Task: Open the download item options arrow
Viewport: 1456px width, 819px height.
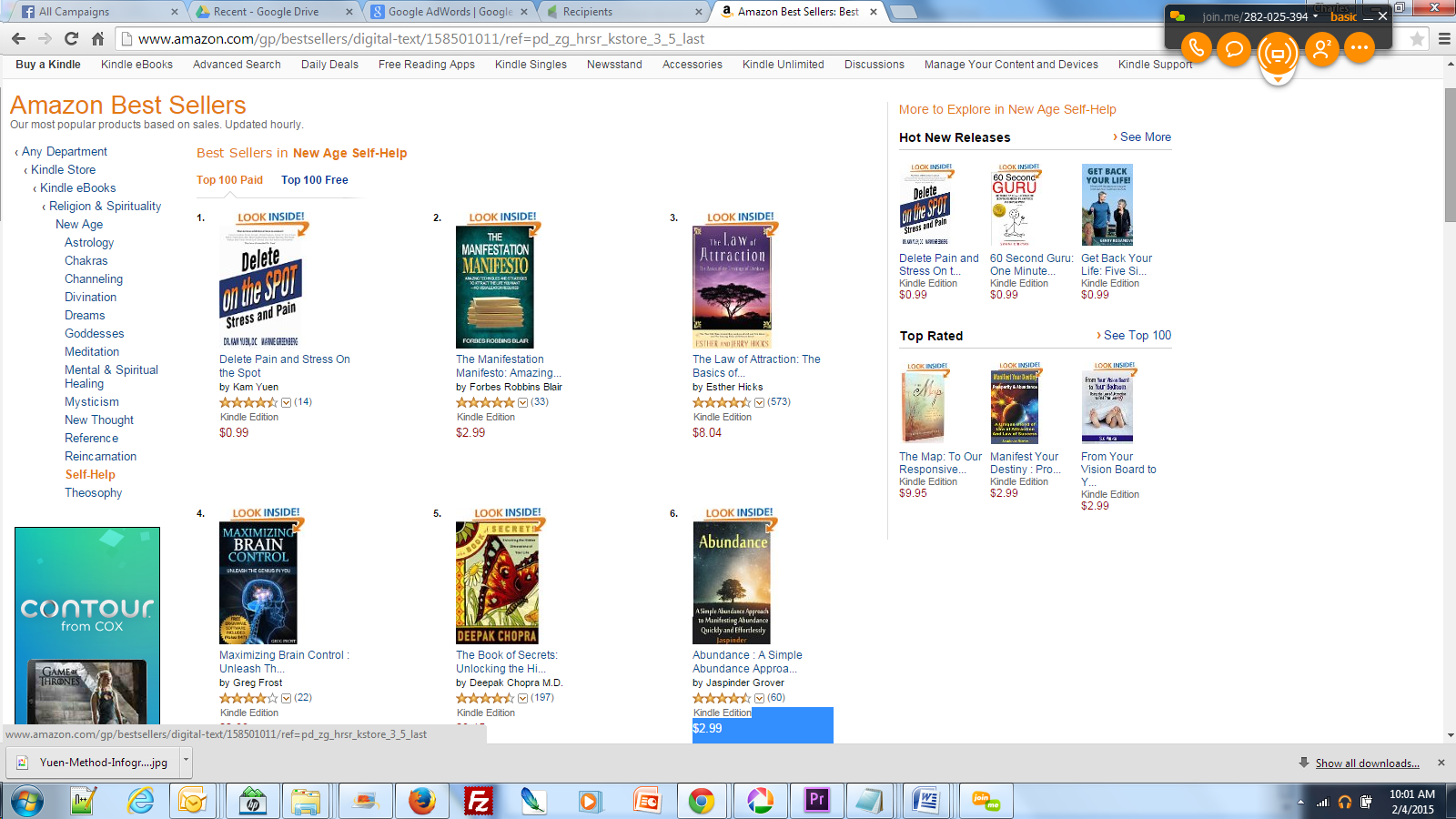Action: click(x=186, y=759)
